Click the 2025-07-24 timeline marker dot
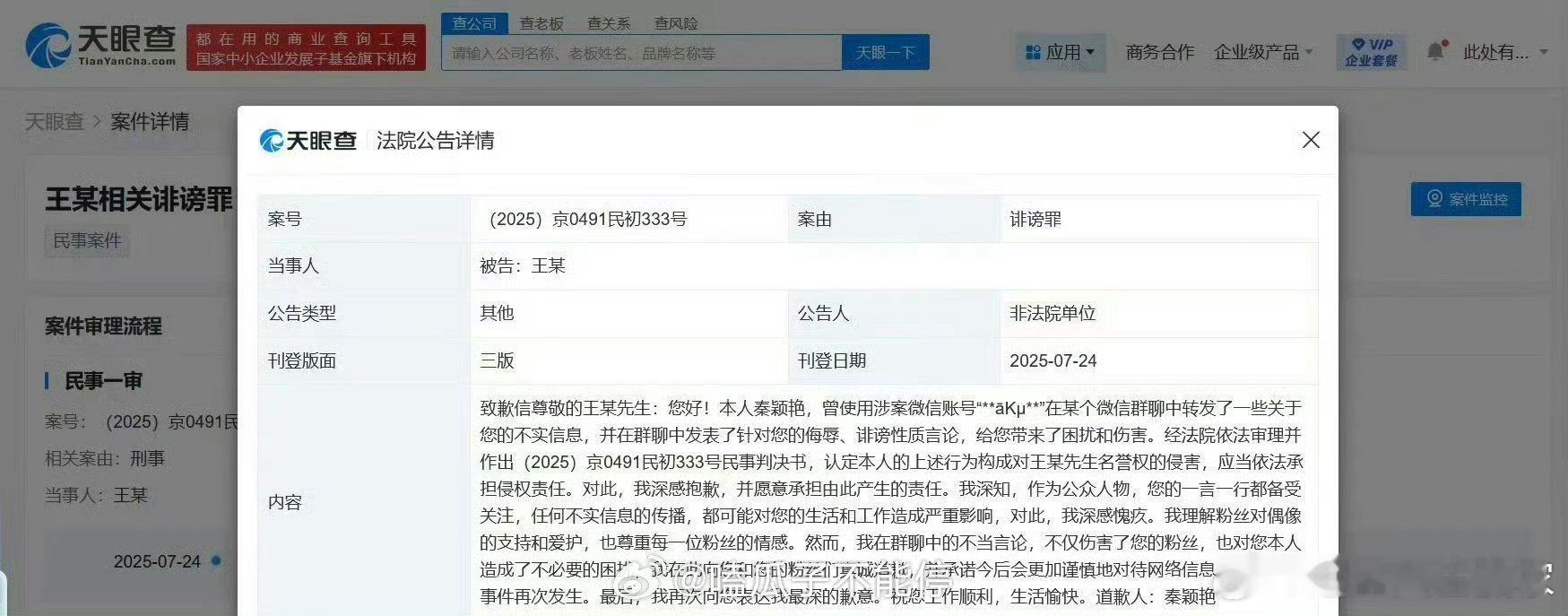Image resolution: width=1568 pixels, height=616 pixels. click(216, 560)
